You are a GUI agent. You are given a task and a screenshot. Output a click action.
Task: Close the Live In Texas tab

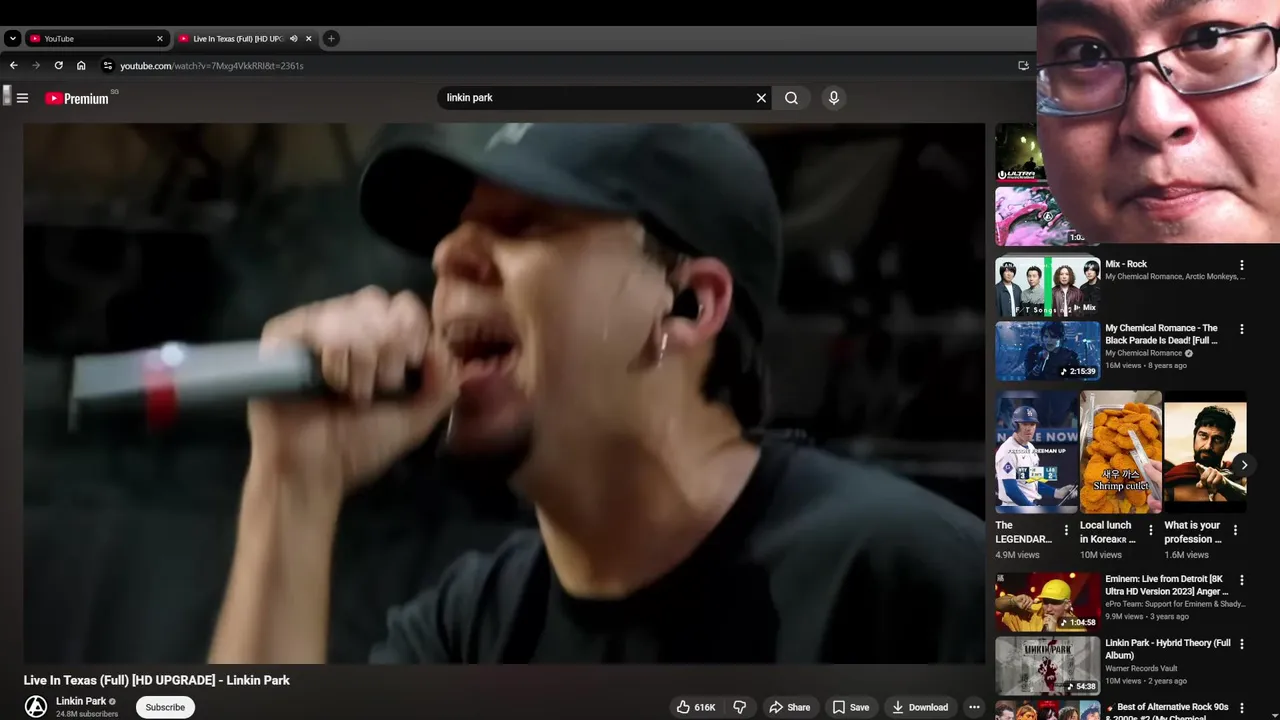(308, 39)
